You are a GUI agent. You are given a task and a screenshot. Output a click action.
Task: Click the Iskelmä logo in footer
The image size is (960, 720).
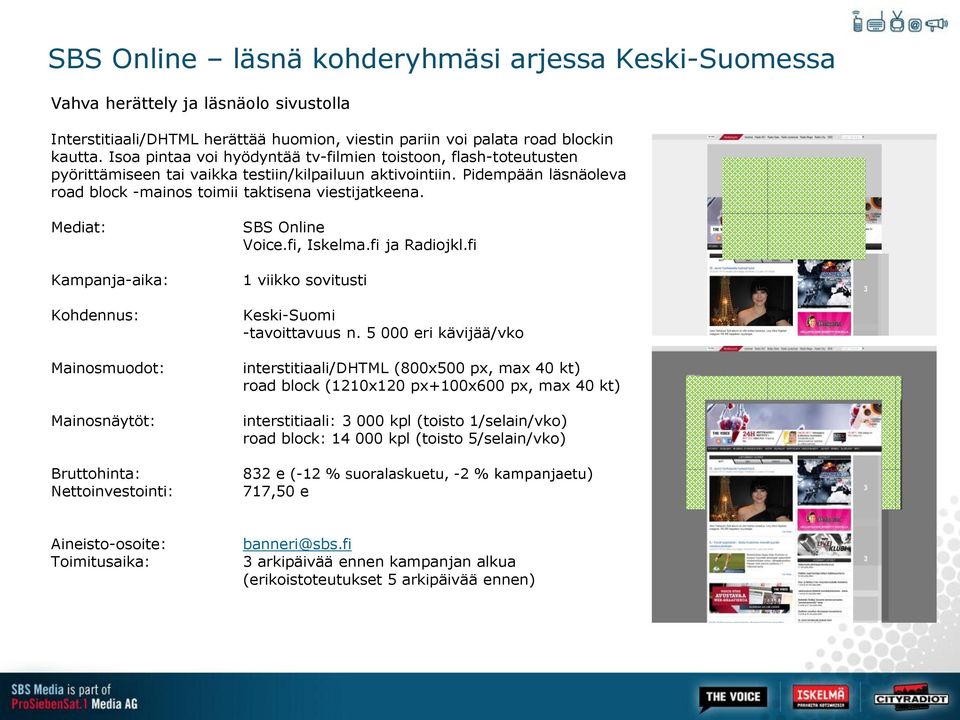click(820, 697)
